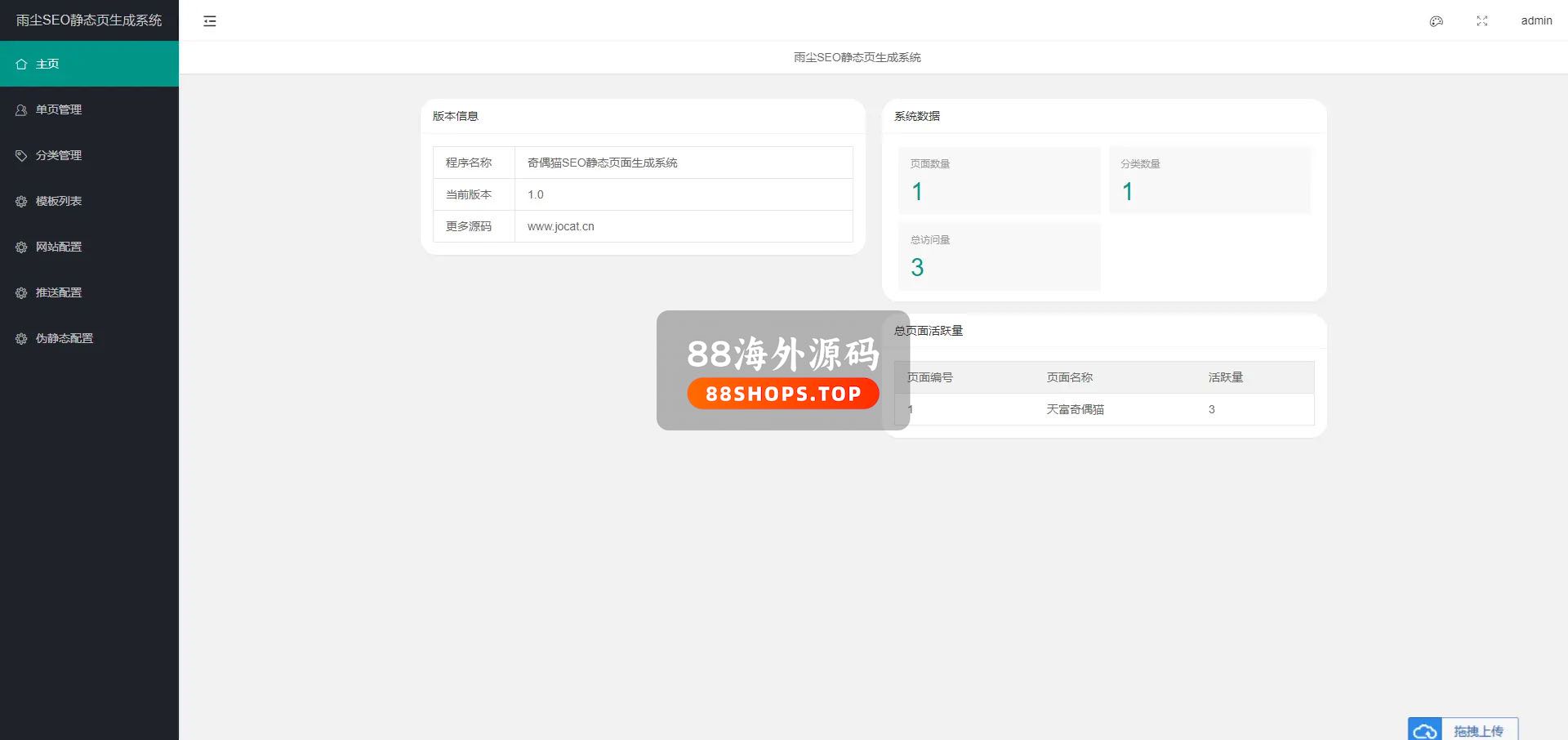Click the cloud upload icon
Viewport: 1568px width, 740px height.
1425,730
